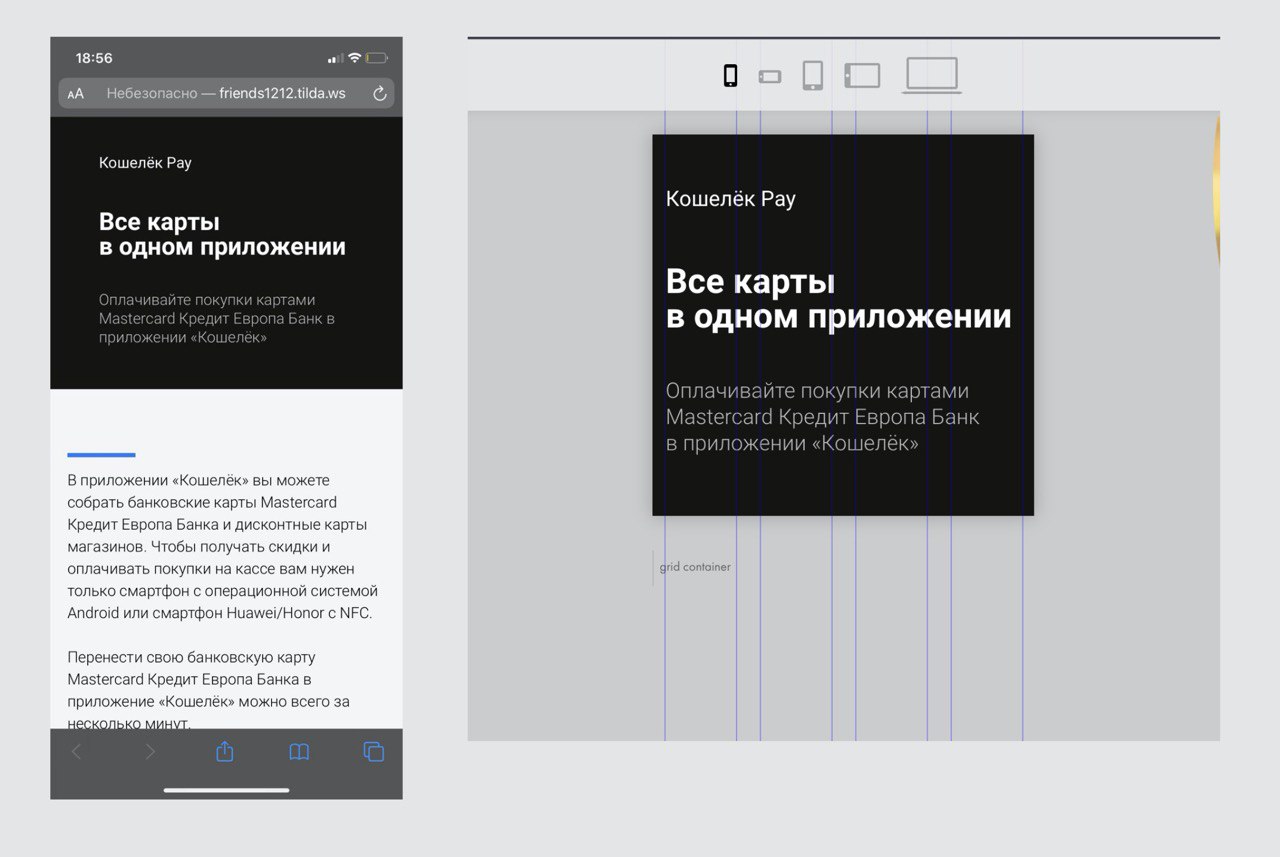Select the tablet landscape device icon
1280x857 pixels.
click(x=862, y=76)
